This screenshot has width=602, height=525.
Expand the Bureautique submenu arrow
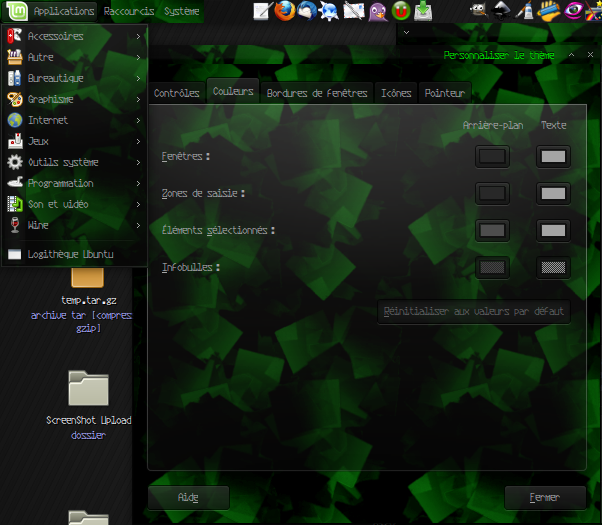[x=138, y=78]
